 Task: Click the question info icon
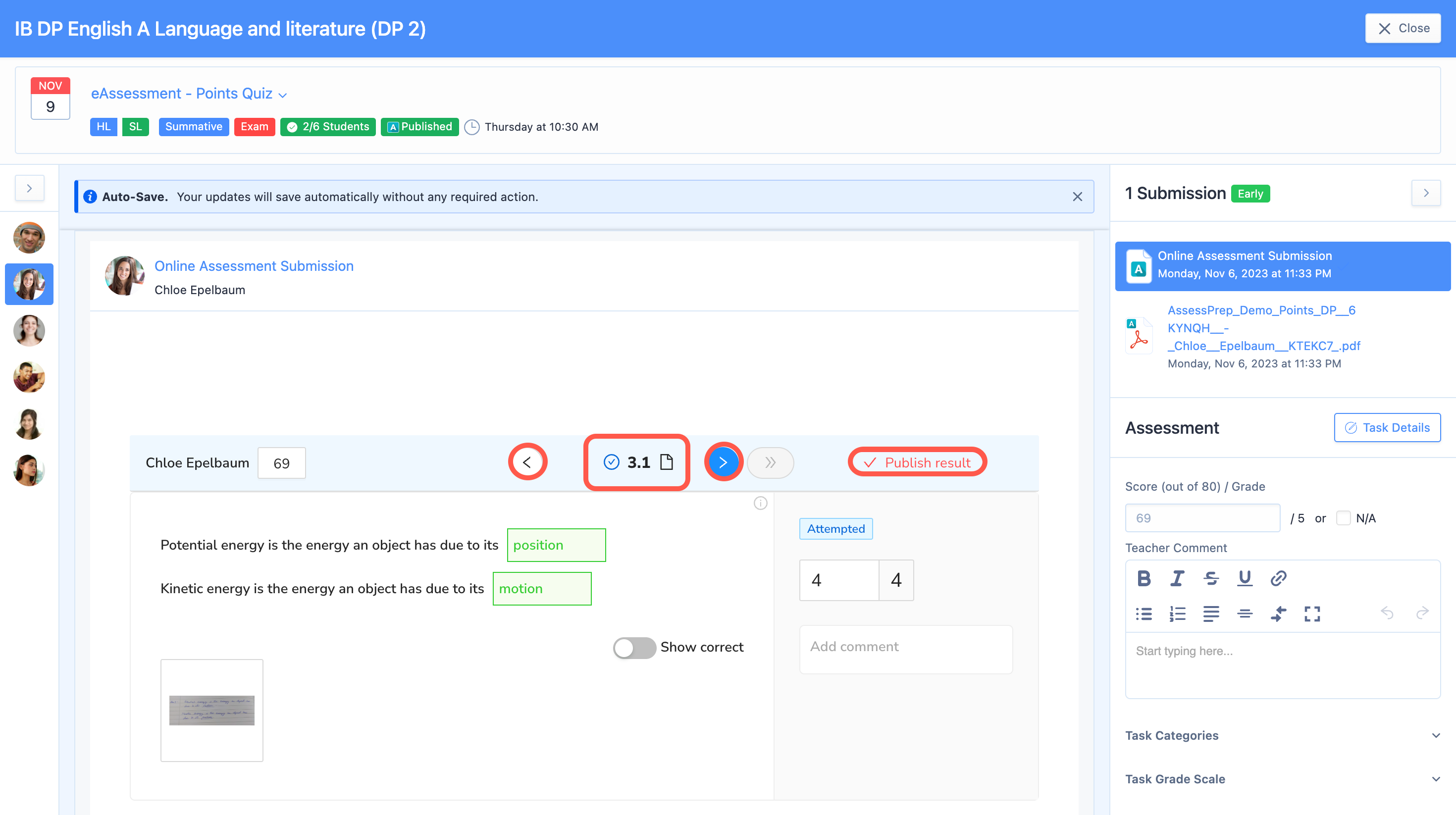tap(760, 503)
